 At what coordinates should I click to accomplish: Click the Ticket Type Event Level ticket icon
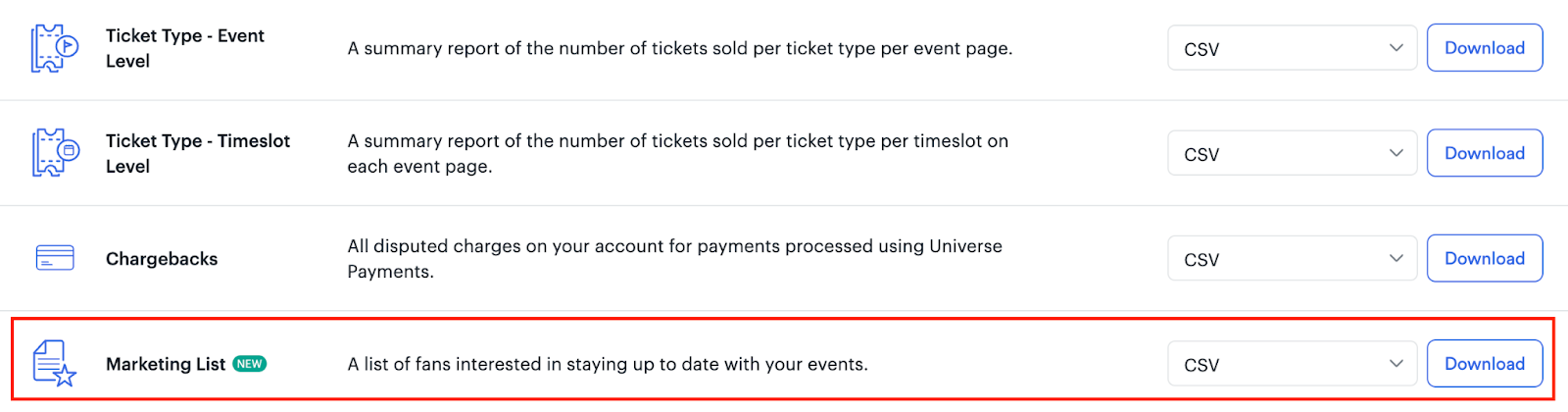(x=55, y=48)
